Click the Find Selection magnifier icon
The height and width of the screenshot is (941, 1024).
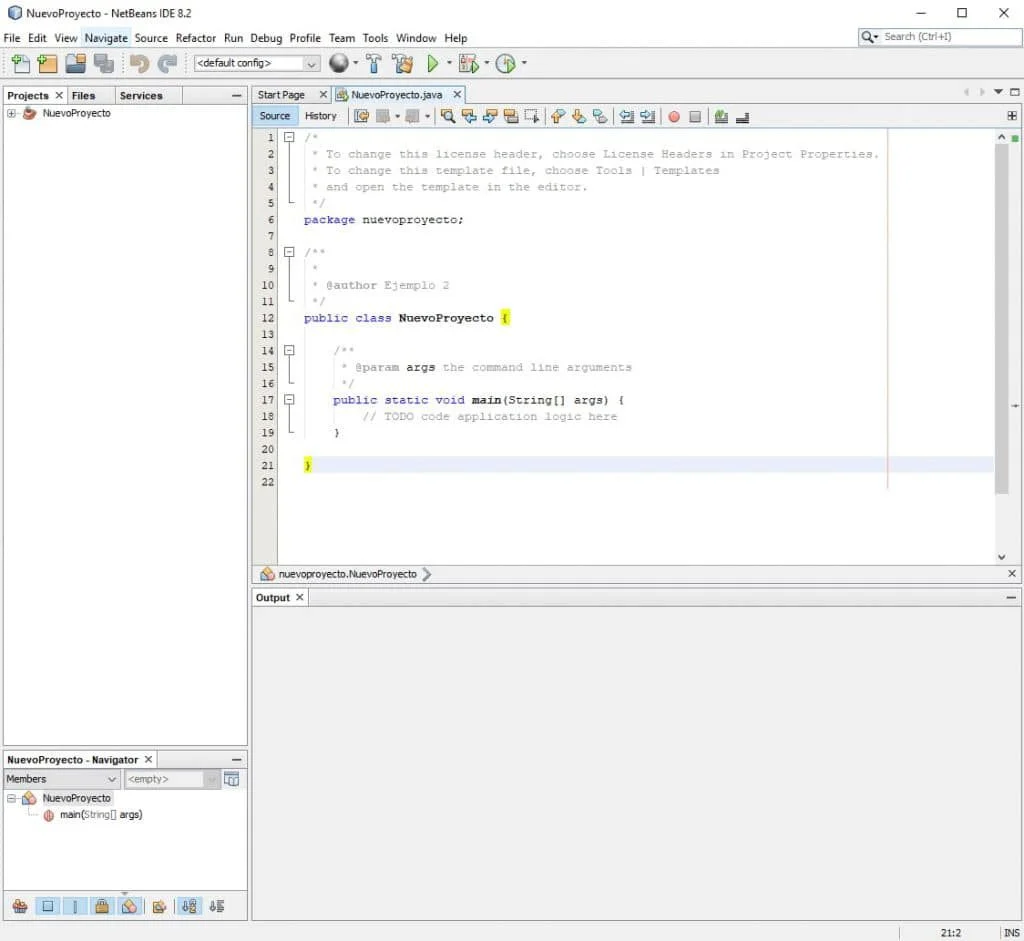(448, 116)
